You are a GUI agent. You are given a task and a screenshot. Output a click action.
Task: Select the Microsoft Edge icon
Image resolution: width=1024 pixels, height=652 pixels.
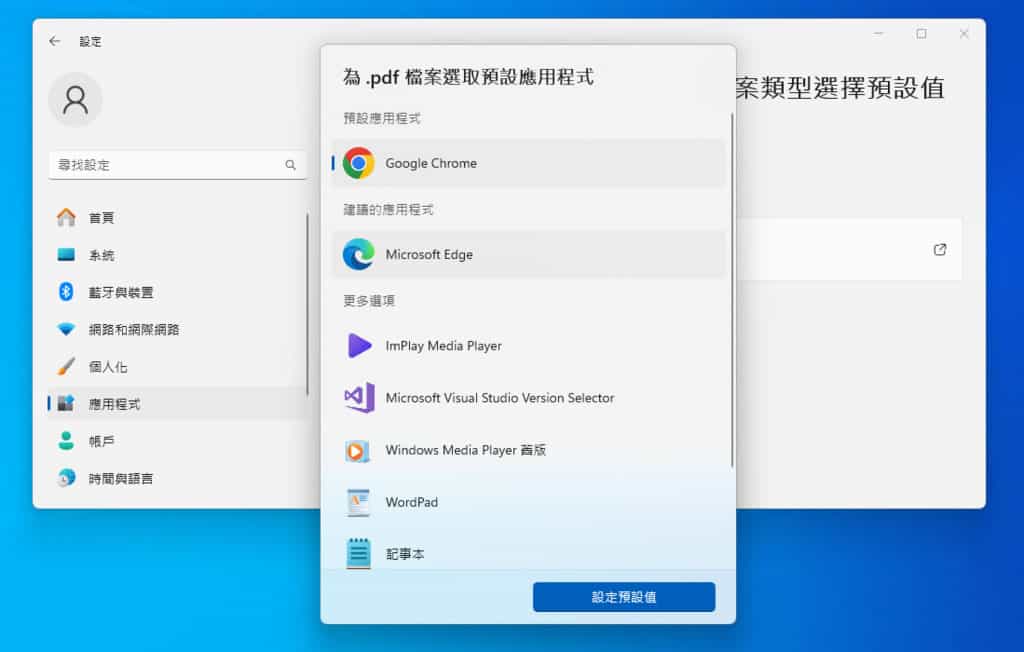[x=359, y=254]
